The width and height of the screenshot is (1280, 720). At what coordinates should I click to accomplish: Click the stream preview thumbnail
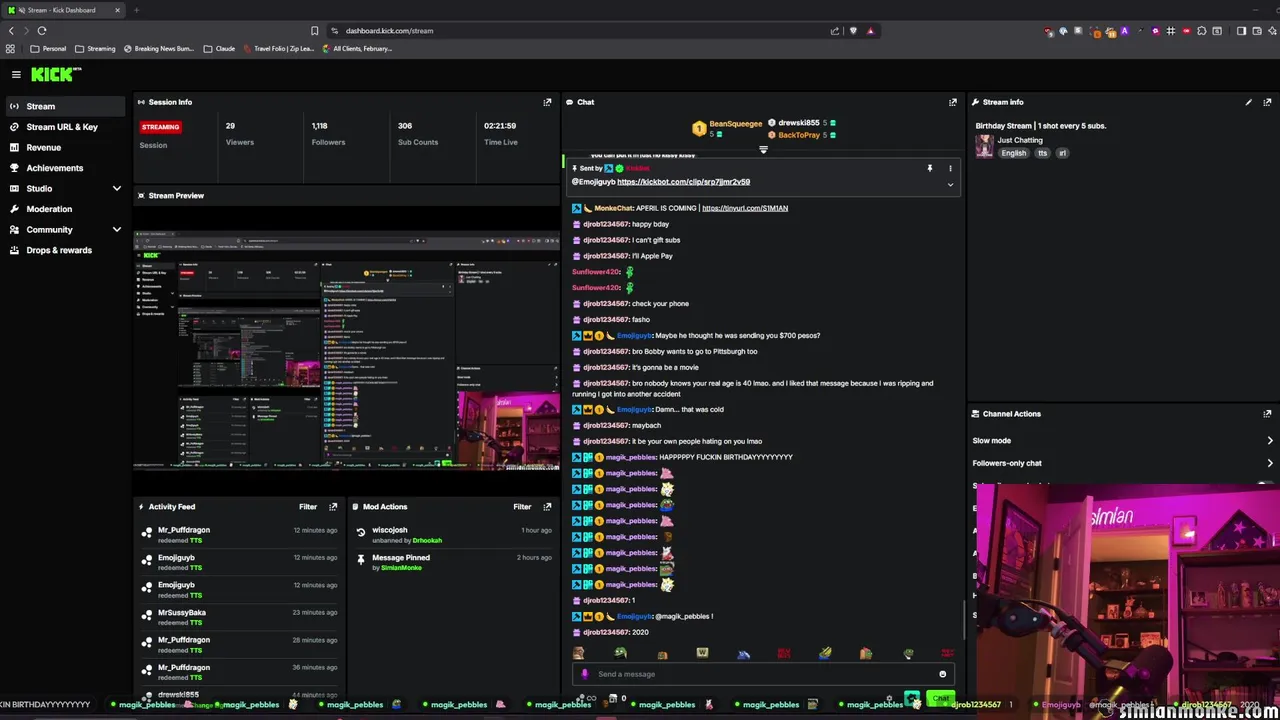point(346,350)
